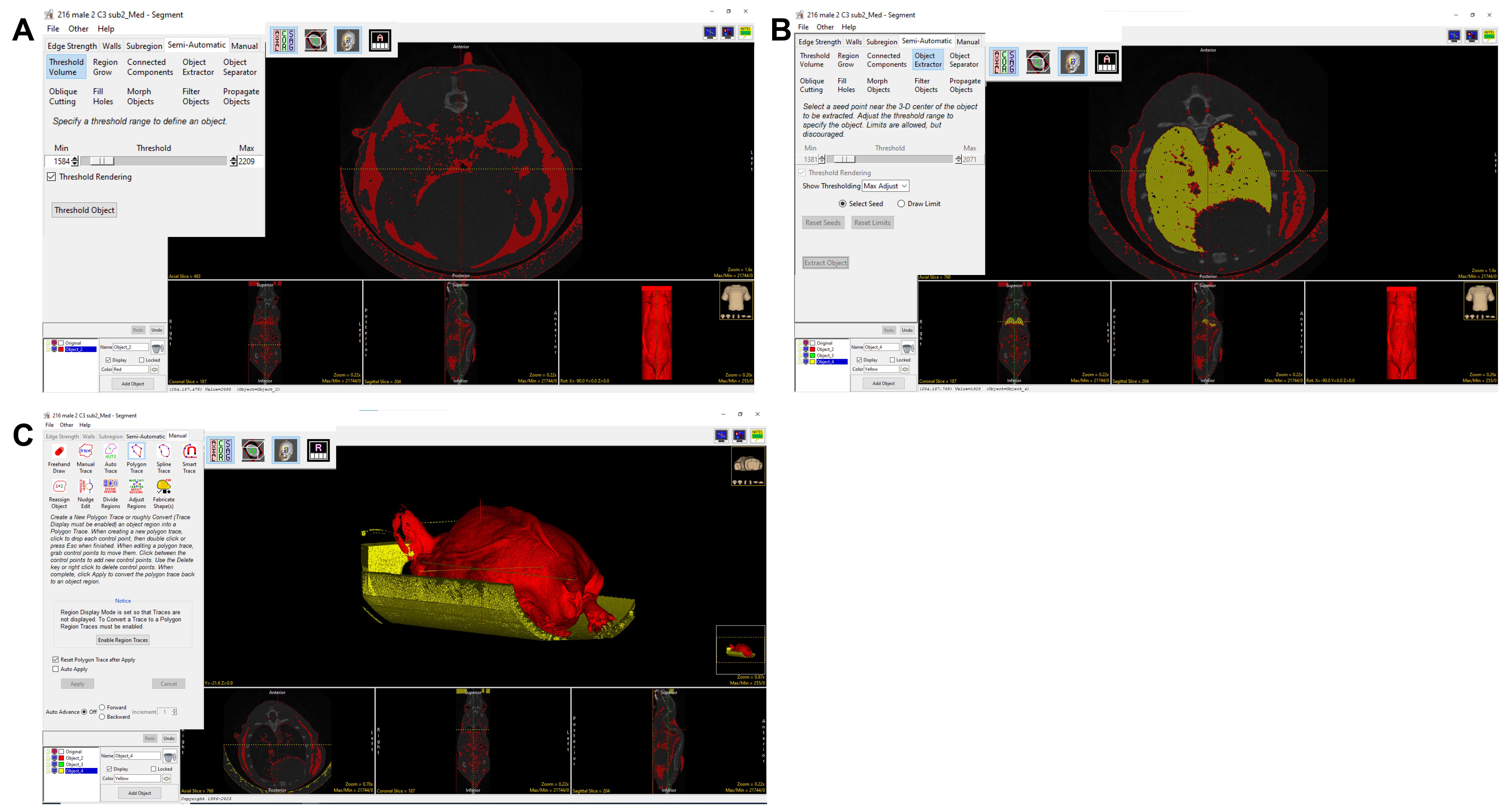Screen dimensions: 1511x812
Task: Click red color swatch of Object_2 in window C
Action: (61, 758)
